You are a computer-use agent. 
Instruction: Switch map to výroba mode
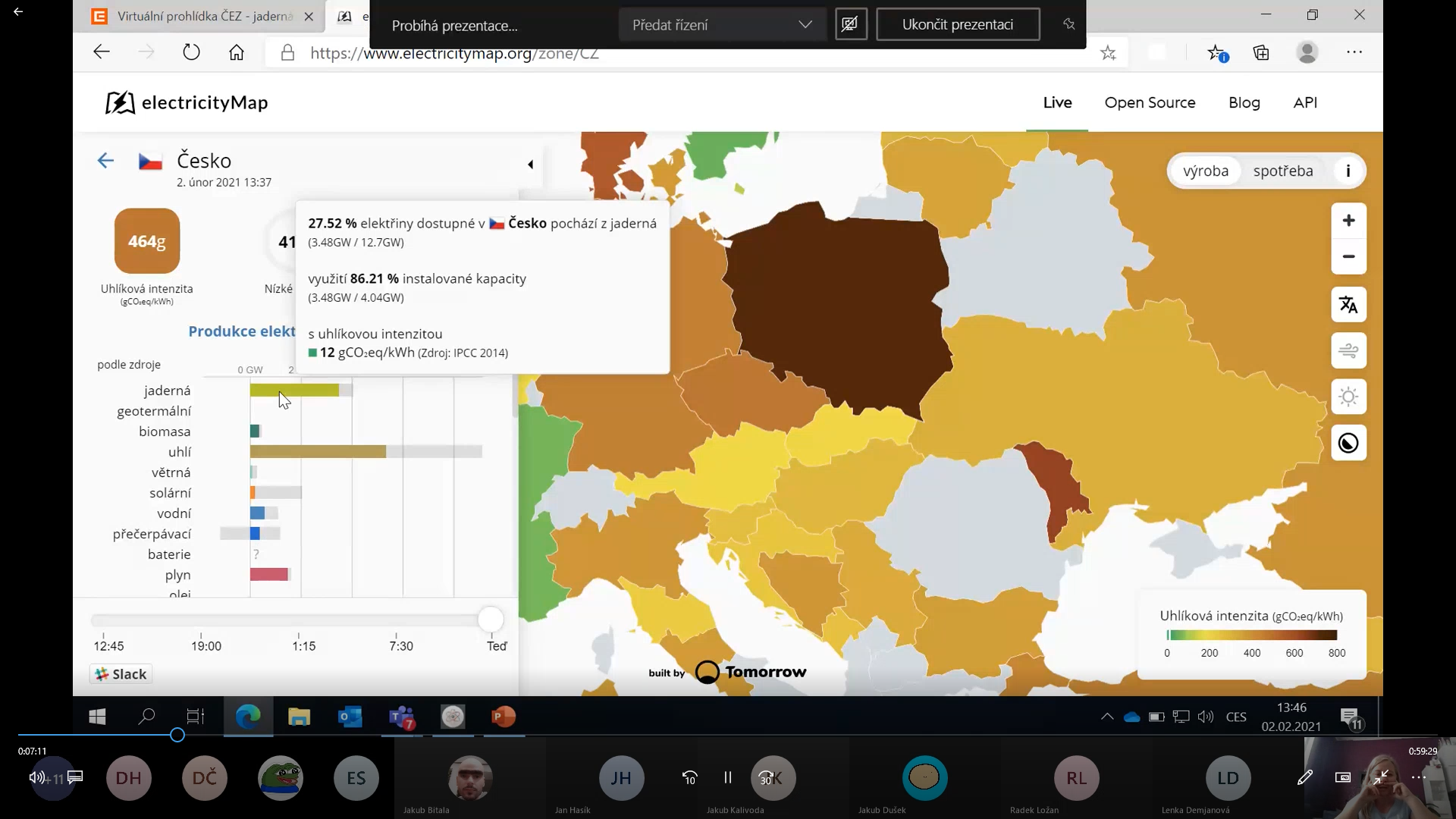[1205, 171]
